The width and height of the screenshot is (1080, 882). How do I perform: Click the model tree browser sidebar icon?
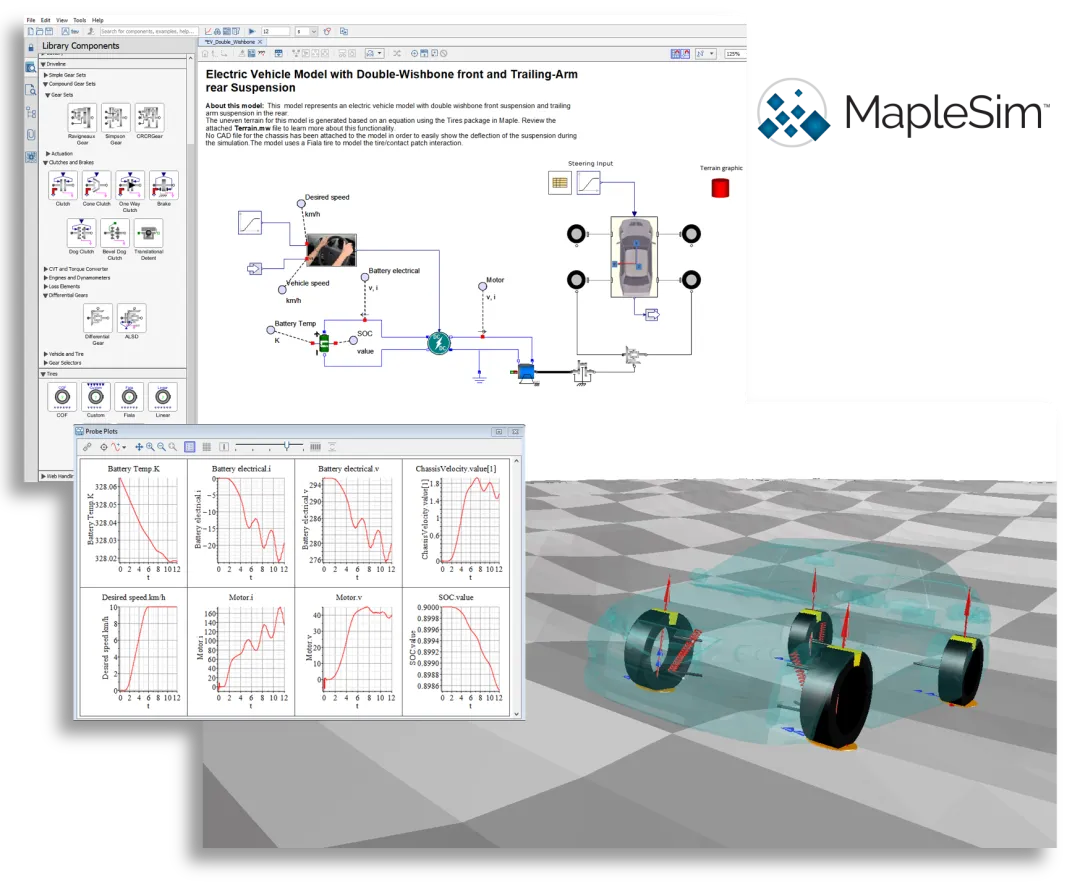31,112
